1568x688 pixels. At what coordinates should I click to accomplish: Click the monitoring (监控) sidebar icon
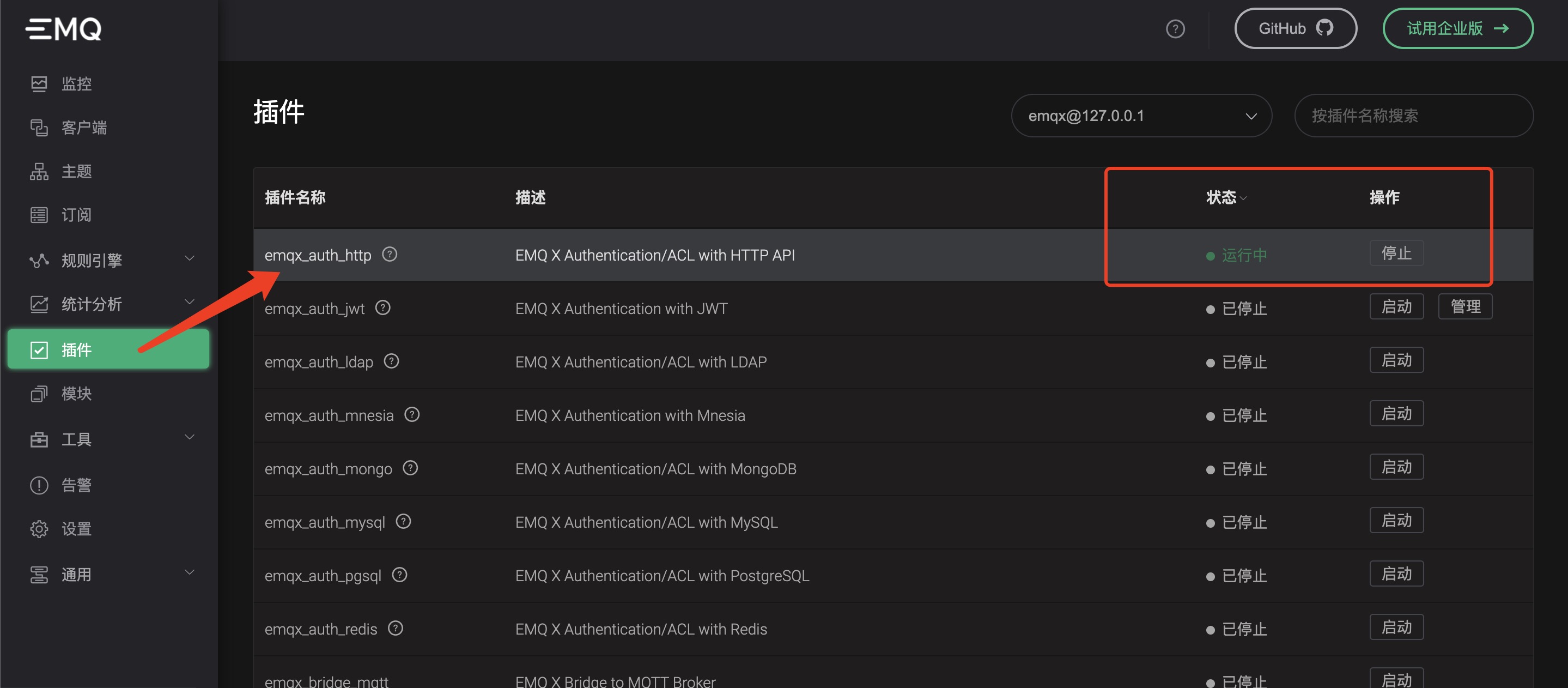point(39,83)
